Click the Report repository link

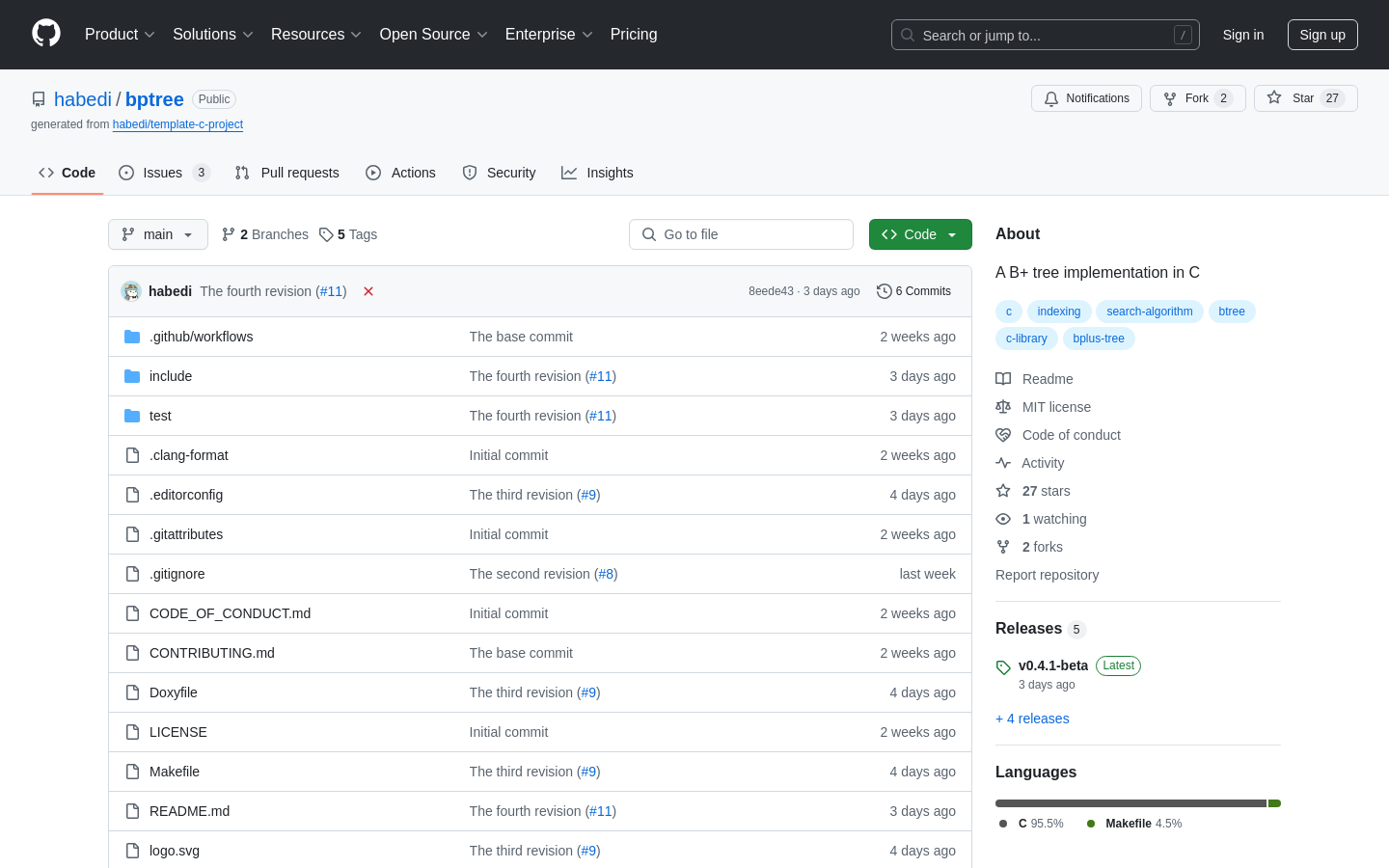[1047, 575]
